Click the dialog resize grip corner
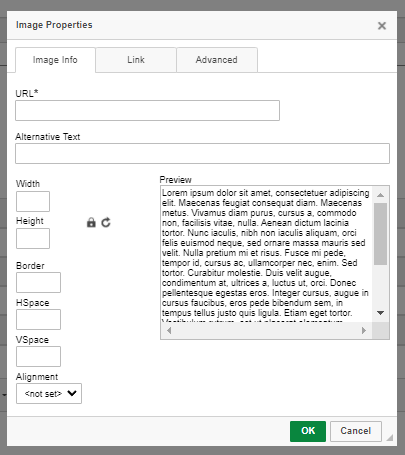The height and width of the screenshot is (455, 405). click(389, 437)
